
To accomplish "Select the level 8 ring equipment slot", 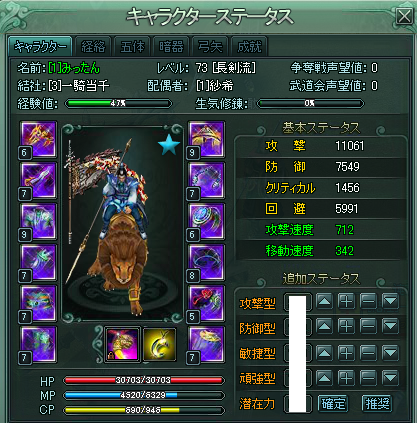I will point(206,262).
